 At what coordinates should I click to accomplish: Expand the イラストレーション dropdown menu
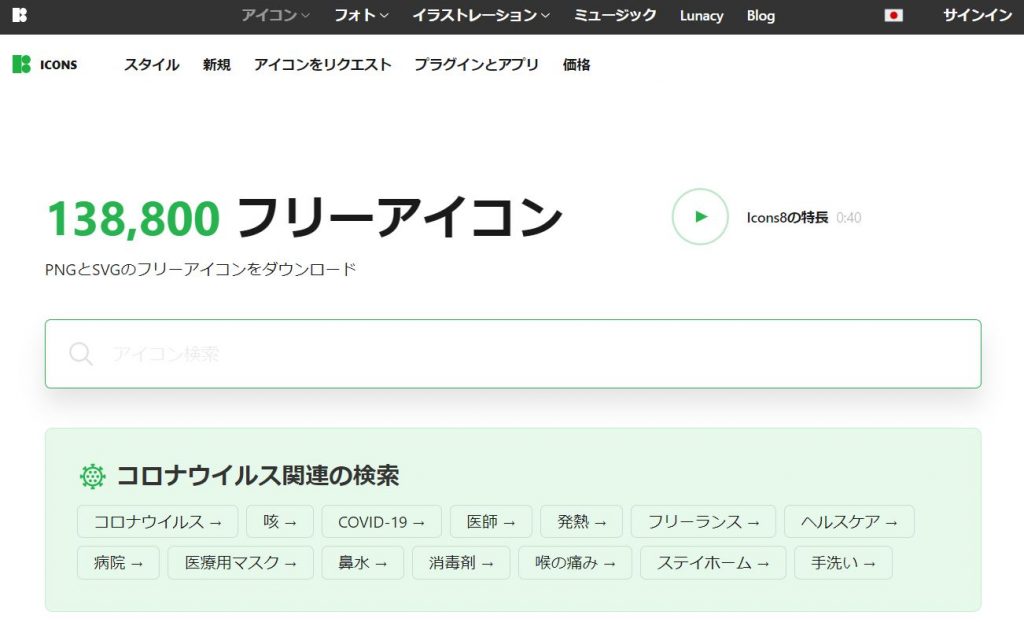pyautogui.click(x=481, y=15)
